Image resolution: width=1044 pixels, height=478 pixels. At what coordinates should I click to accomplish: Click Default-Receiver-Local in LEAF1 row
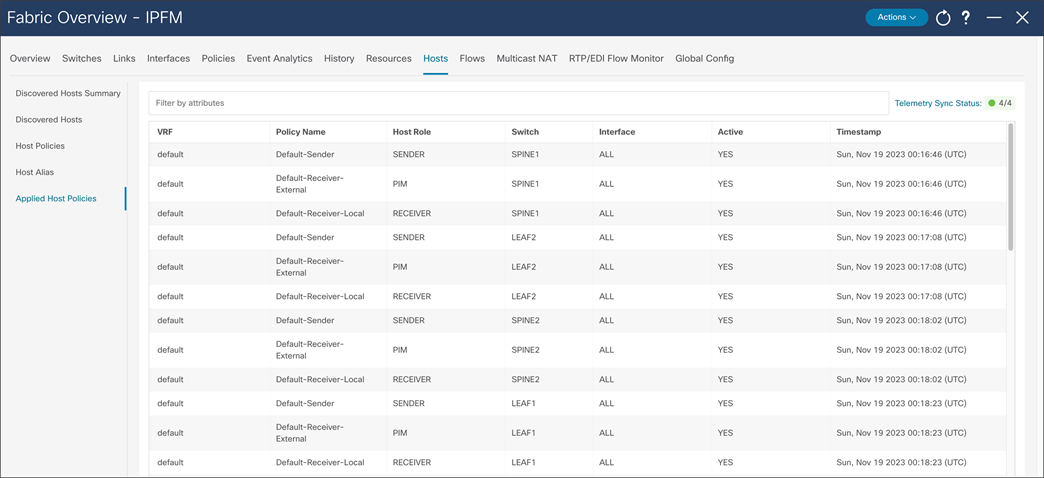point(320,462)
